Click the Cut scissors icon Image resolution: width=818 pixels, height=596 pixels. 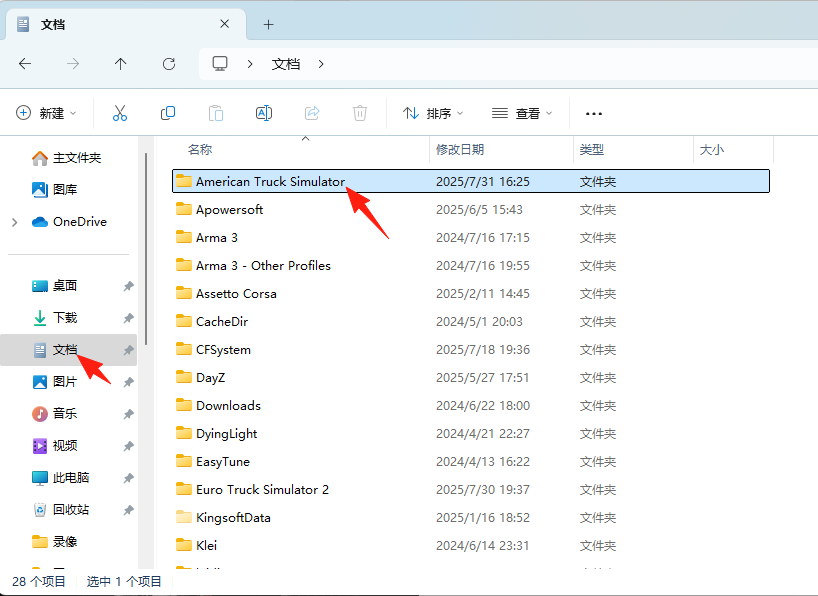point(119,113)
